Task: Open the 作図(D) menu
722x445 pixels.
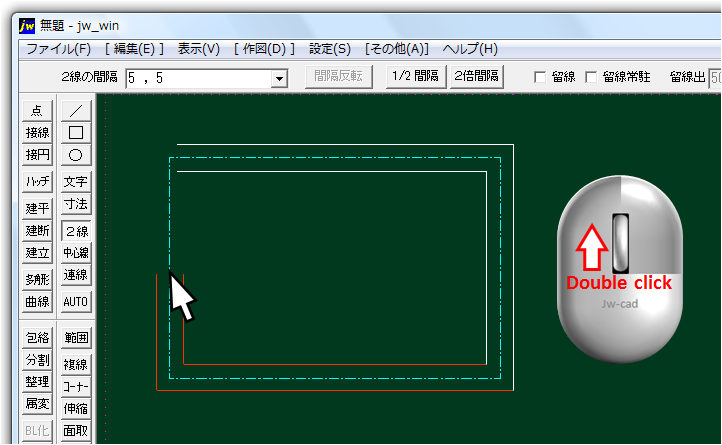Action: (264, 48)
